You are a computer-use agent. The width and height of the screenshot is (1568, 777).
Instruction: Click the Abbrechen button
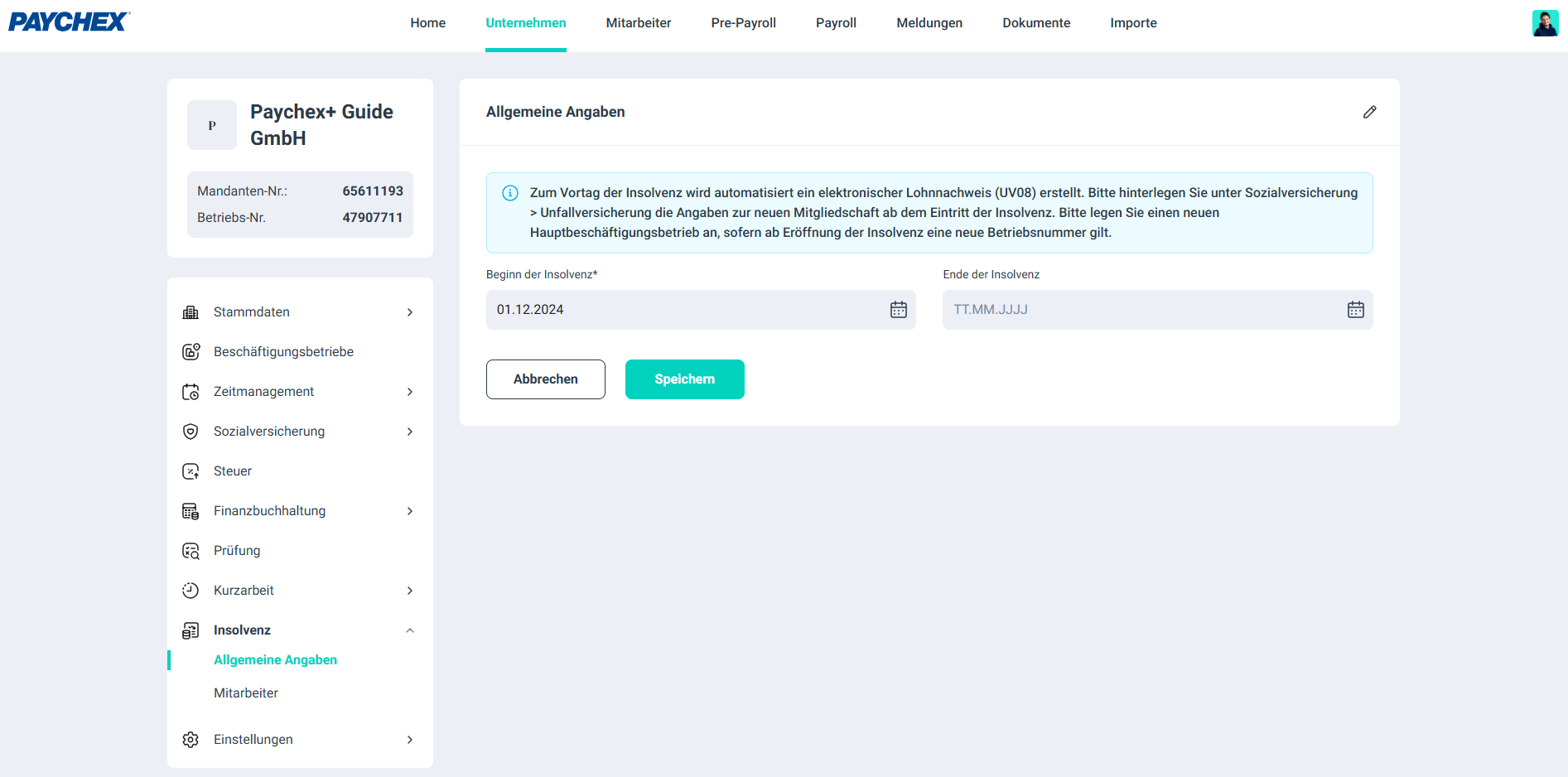(x=546, y=379)
